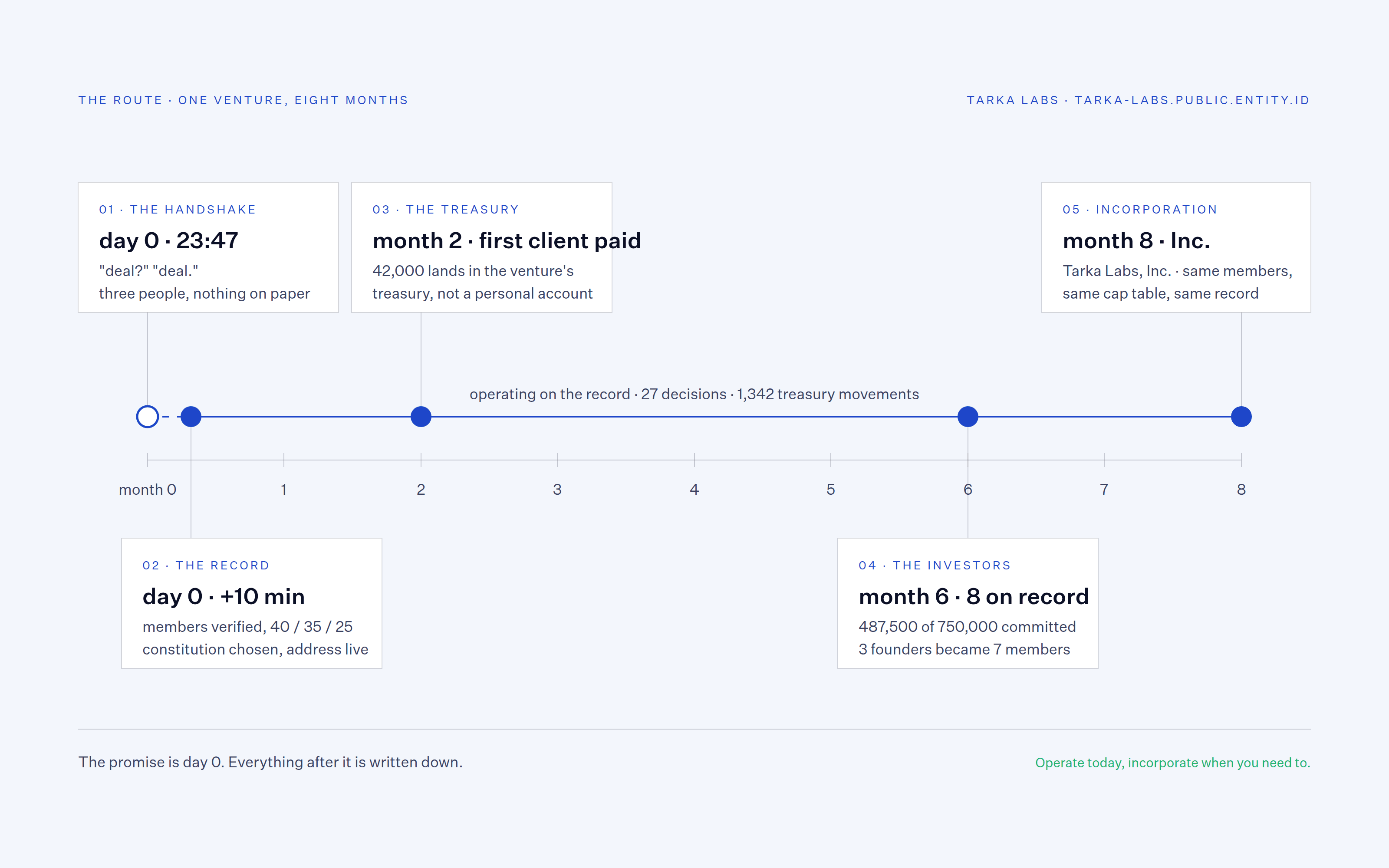Click the month 2 treasury timeline dot
Image resolution: width=1389 pixels, height=868 pixels.
(x=421, y=417)
